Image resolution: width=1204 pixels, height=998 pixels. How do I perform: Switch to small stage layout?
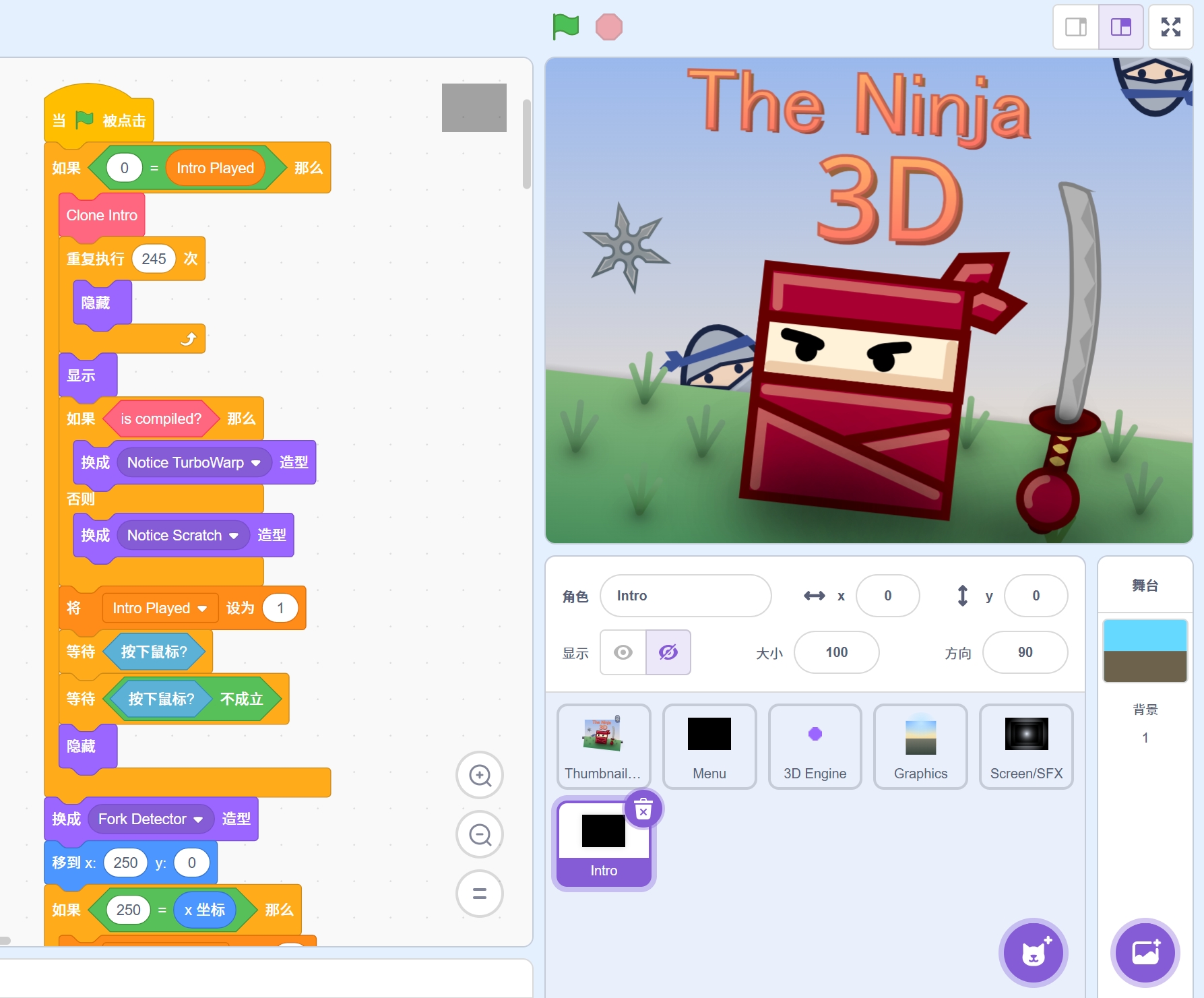coord(1075,27)
